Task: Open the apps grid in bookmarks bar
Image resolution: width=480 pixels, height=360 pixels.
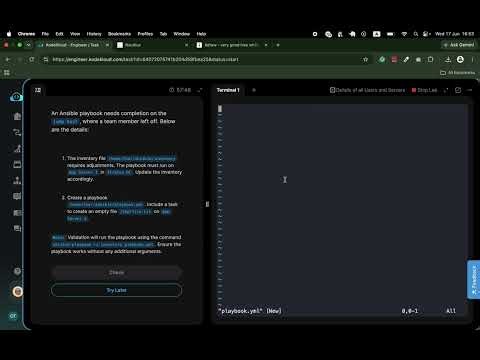Action: pyautogui.click(x=7, y=73)
